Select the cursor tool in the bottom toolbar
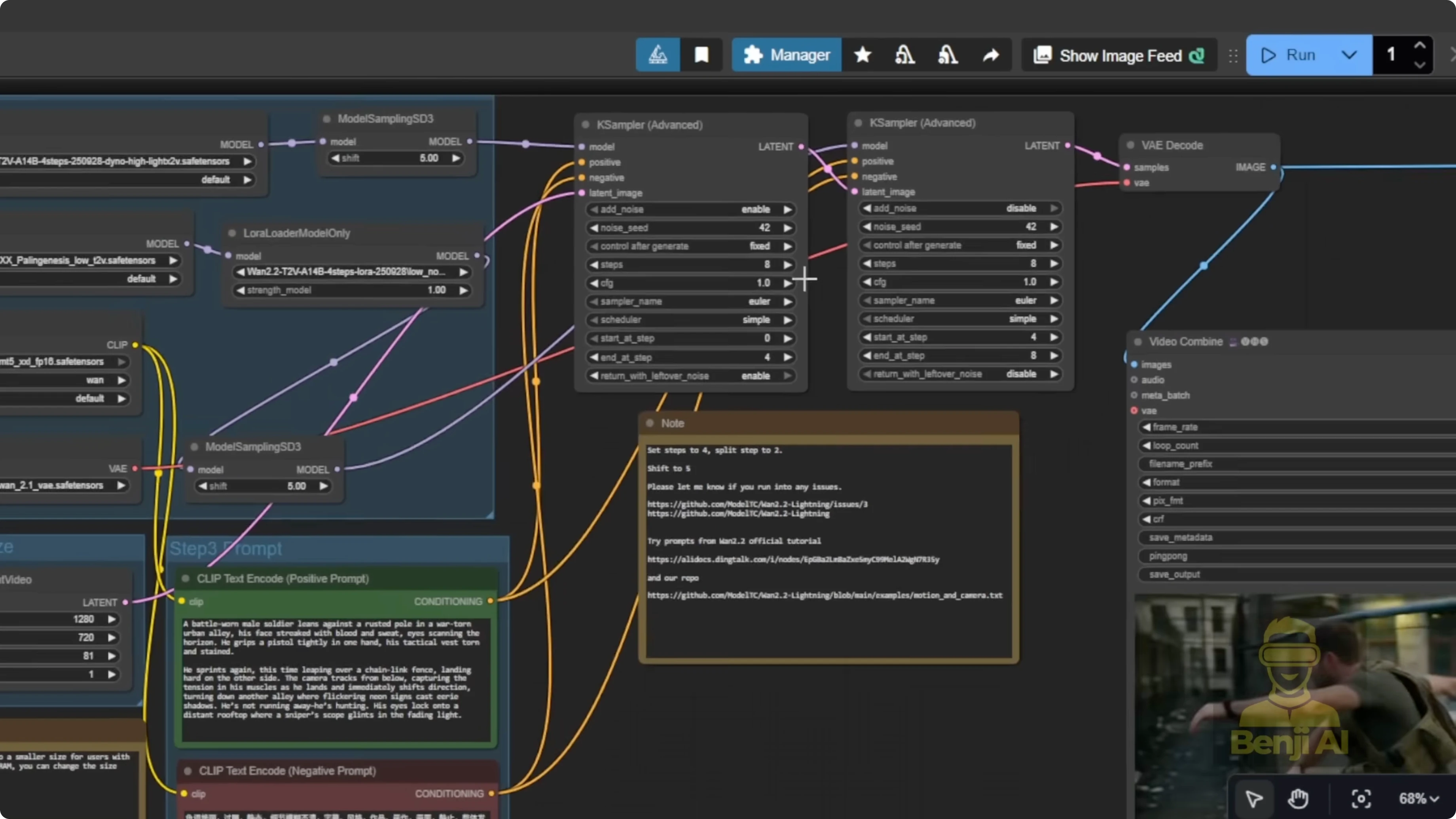 1254,799
